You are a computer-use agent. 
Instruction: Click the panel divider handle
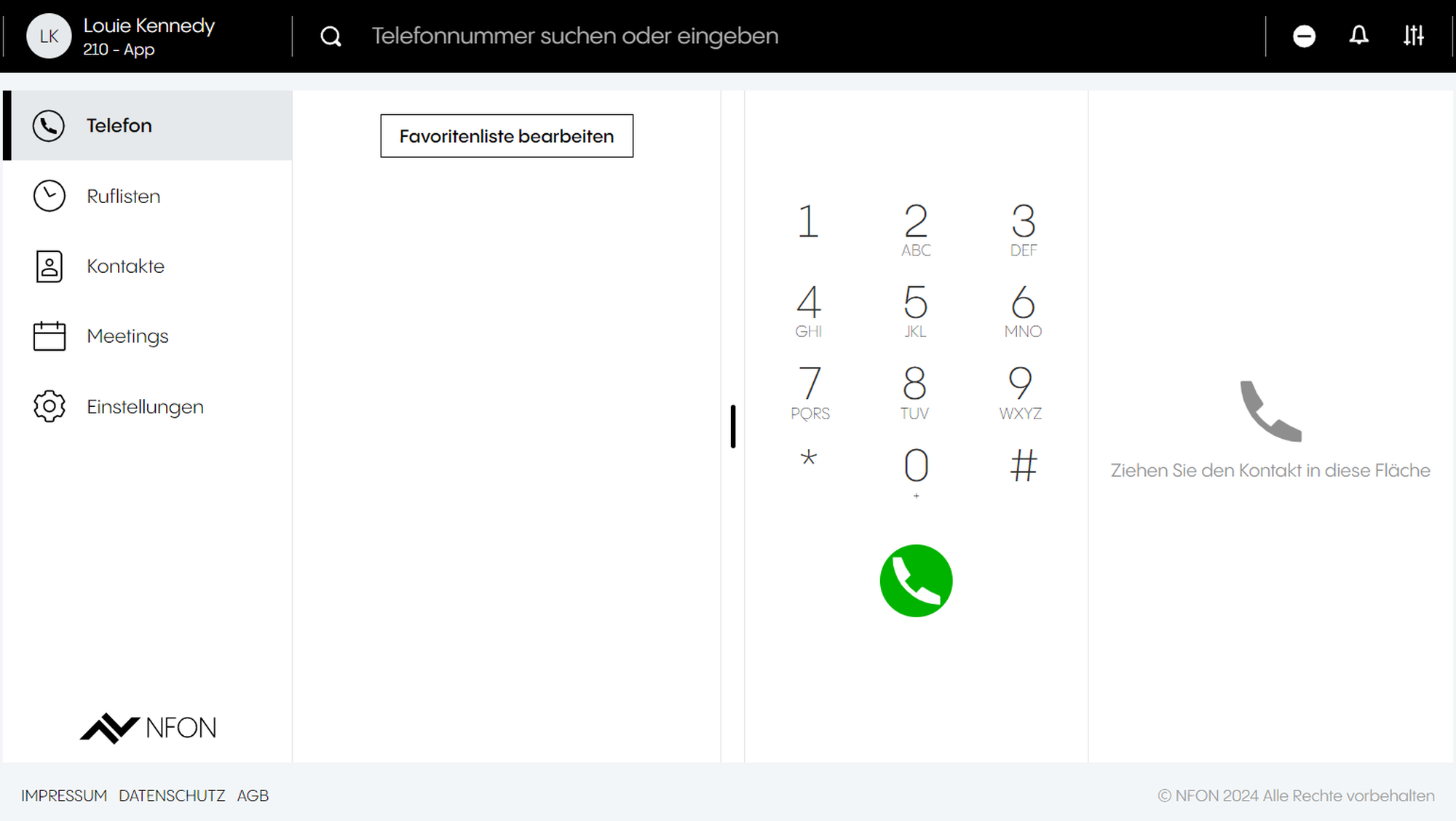coord(733,427)
